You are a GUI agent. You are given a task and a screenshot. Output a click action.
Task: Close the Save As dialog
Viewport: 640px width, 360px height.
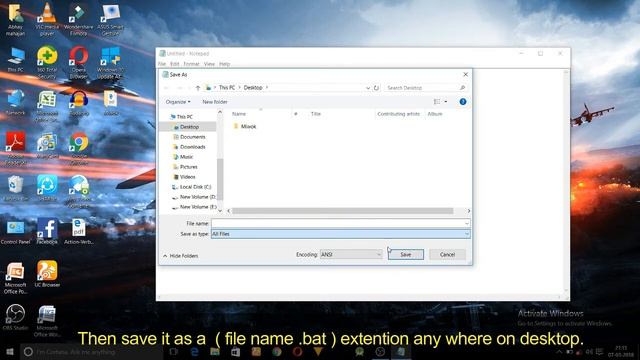click(x=465, y=75)
